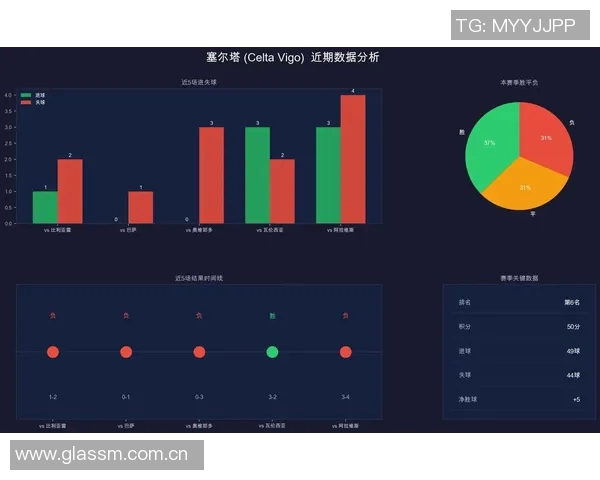600x480 pixels.
Task: Click the 平 label below the pie chart
Action: [x=533, y=214]
